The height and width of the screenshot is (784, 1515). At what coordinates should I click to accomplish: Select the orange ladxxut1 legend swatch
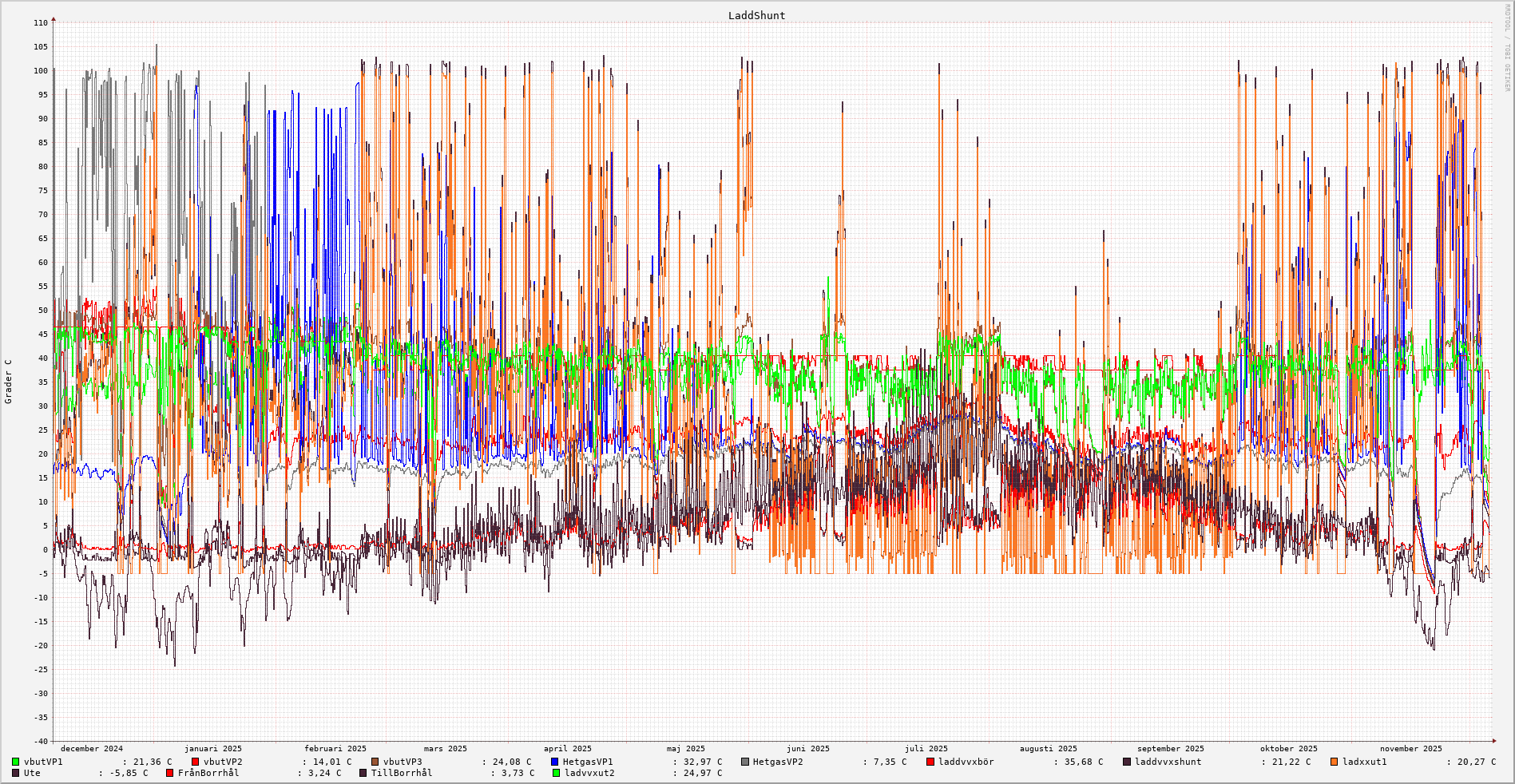(1335, 762)
